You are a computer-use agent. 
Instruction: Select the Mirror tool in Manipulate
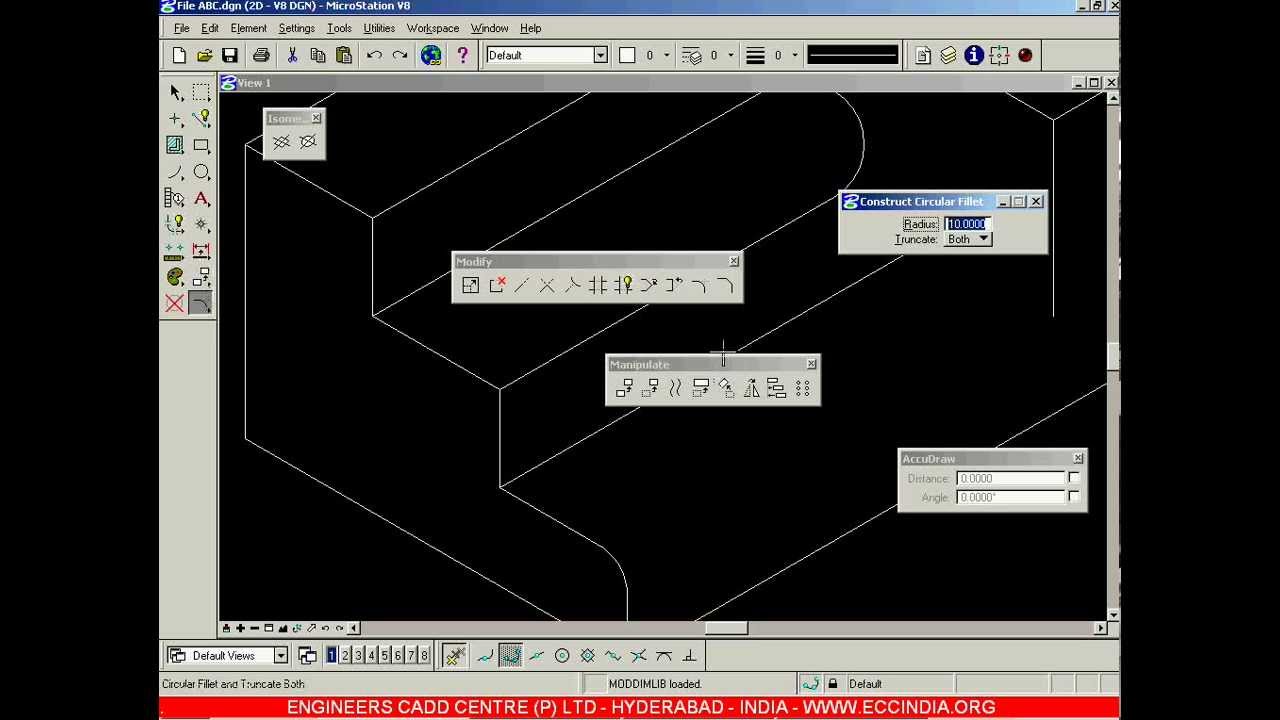click(x=751, y=388)
